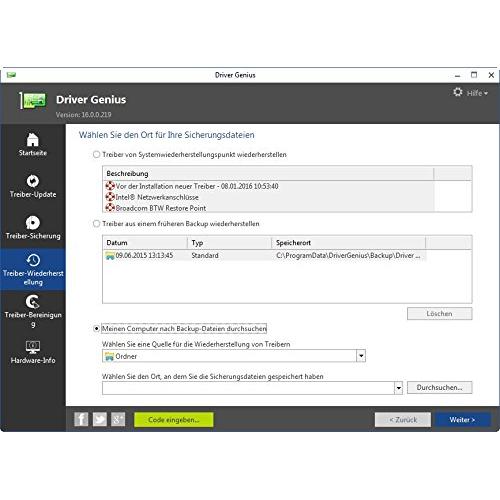Select restore from Systemwiederherstellungspunkt radio option
Viewport: 500px width, 500px height.
pos(96,154)
